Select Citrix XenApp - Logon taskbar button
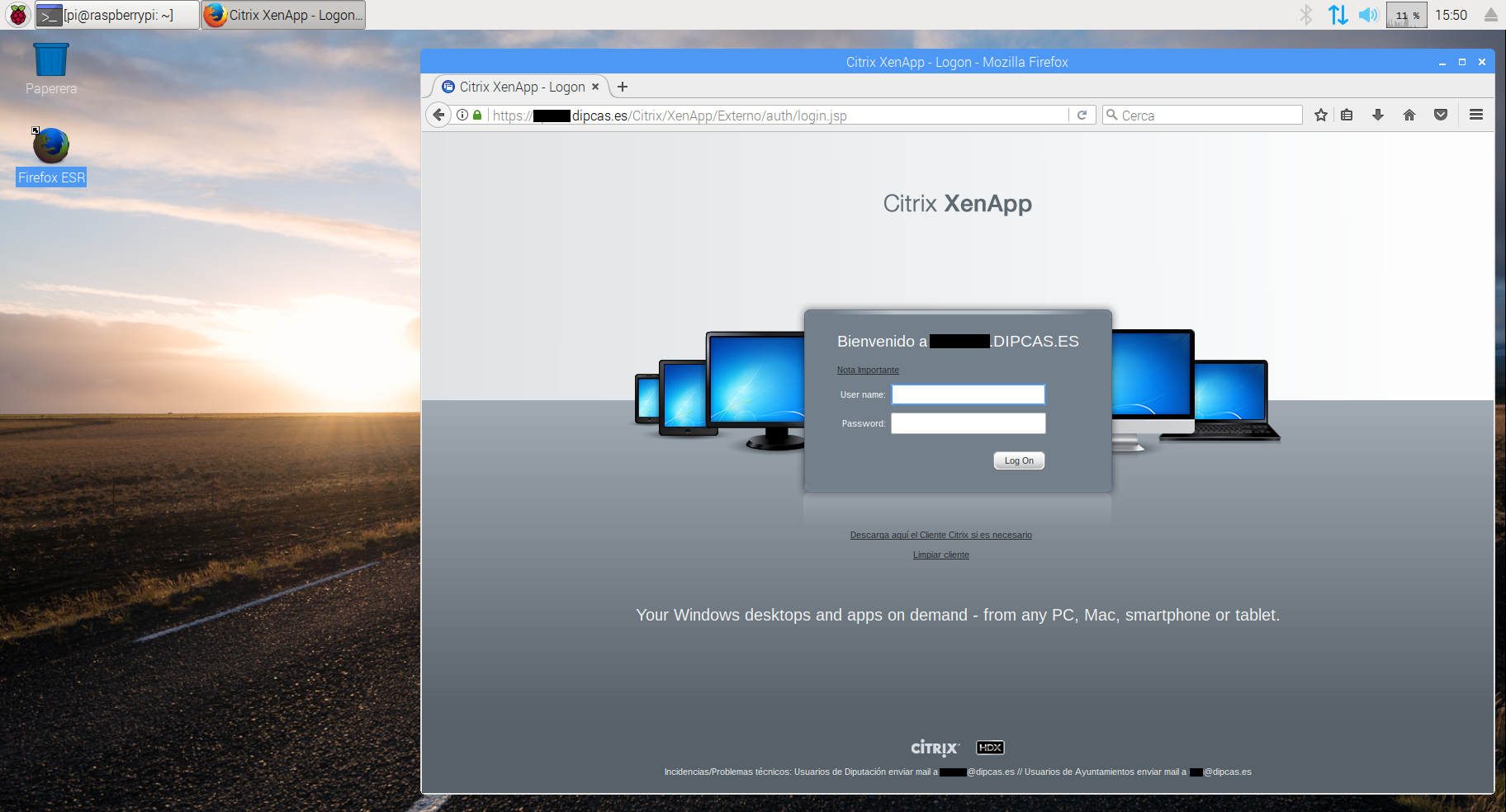 pos(283,15)
